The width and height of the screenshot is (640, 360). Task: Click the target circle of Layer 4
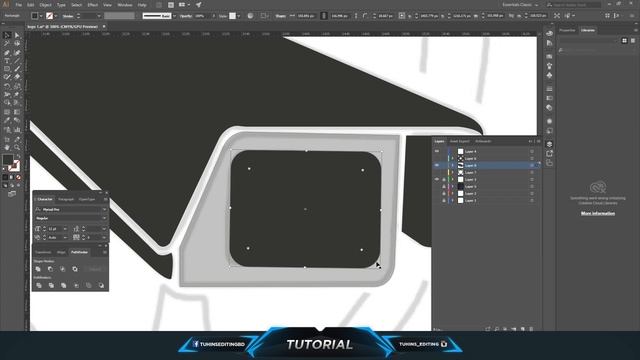[x=532, y=151]
